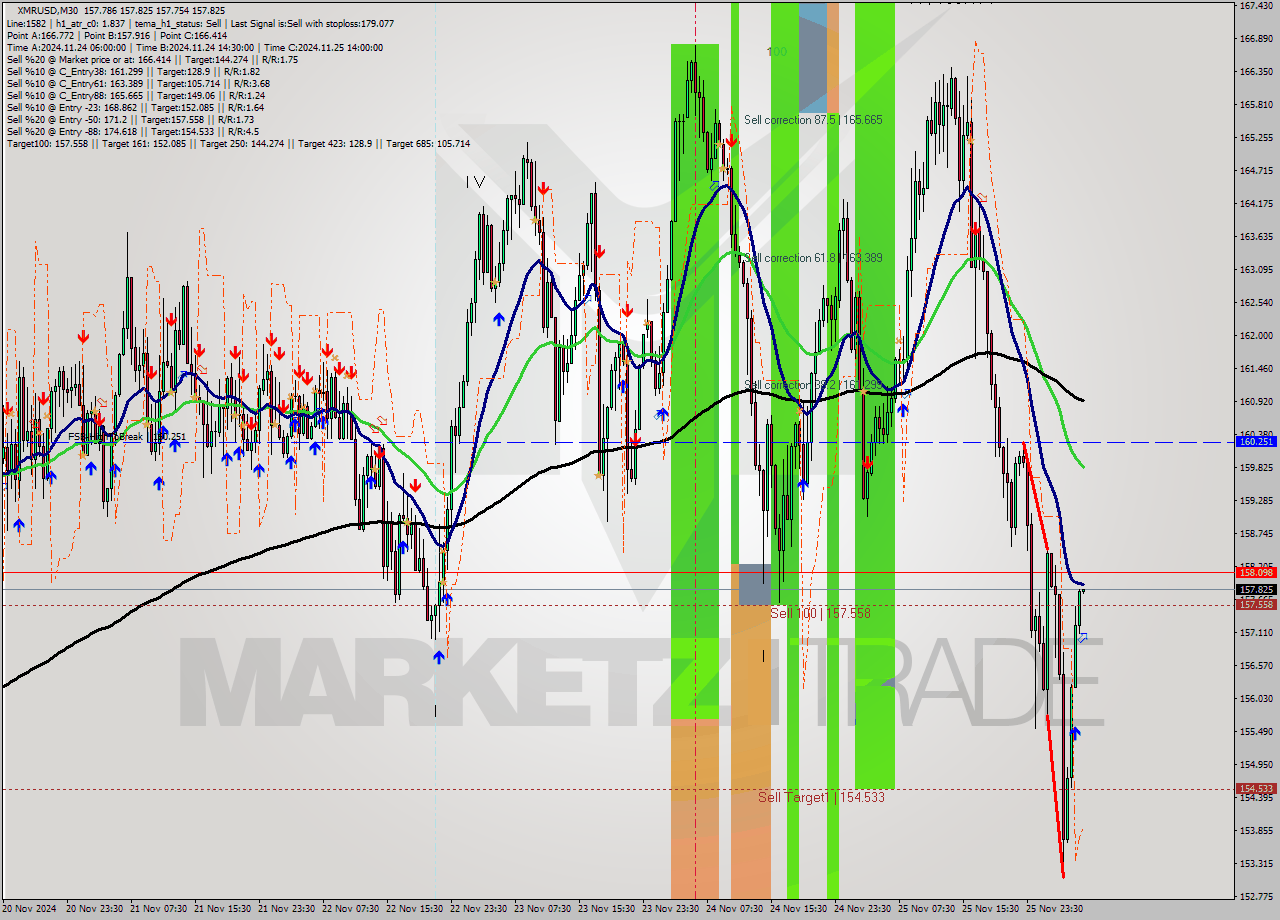1280x920 pixels.
Task: Click the red 157.558 price tag on axis
Action: pos(1256,604)
